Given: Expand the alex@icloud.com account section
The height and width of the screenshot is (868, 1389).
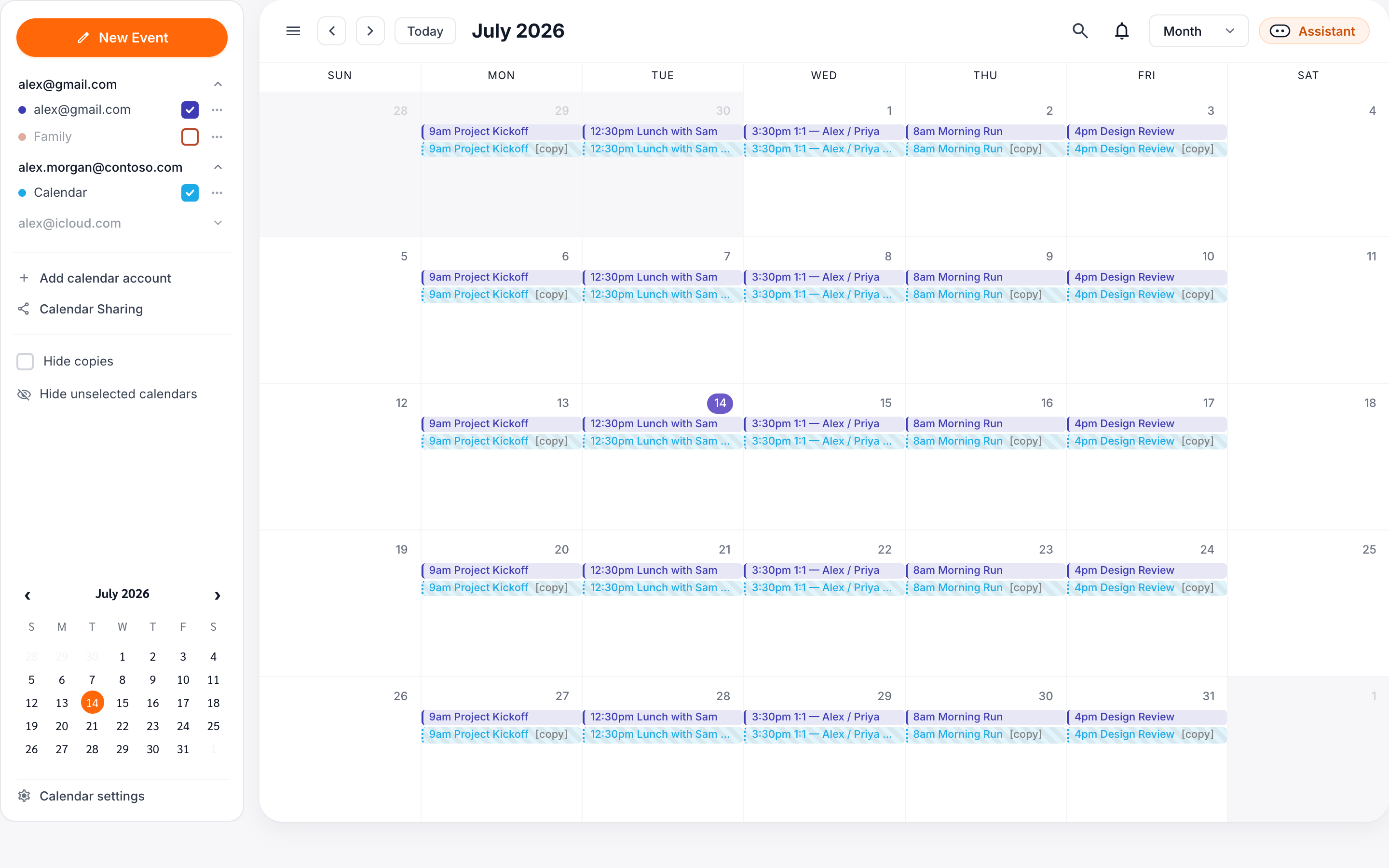Looking at the screenshot, I should (x=218, y=223).
